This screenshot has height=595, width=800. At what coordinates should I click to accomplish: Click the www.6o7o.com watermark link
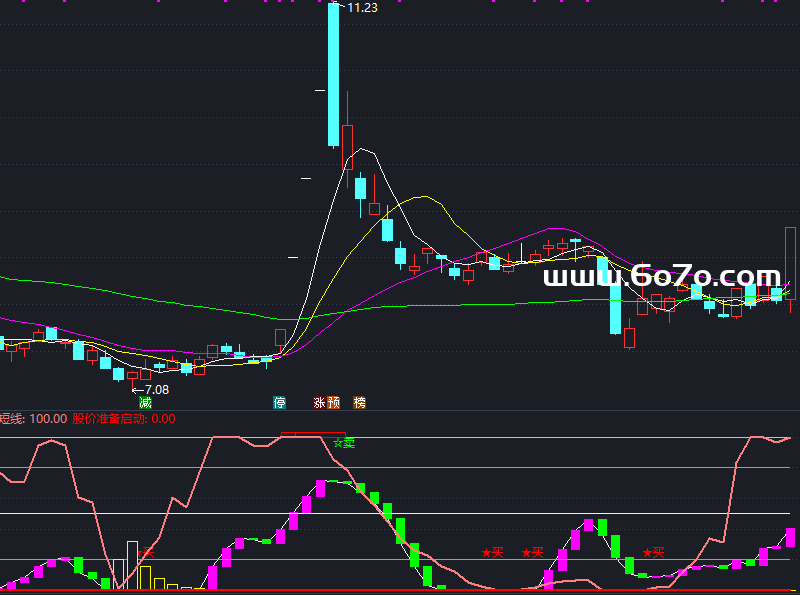(661, 277)
